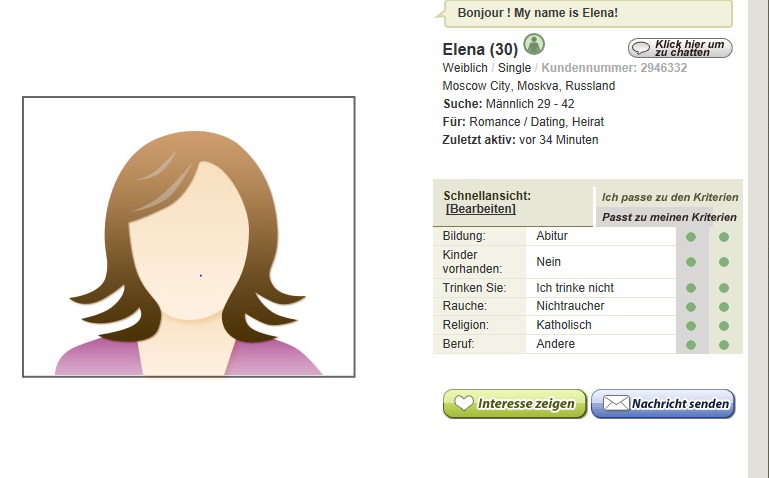Viewport: 769px width, 478px height.
Task: Click the first green dot in Bildung row
Action: point(691,237)
